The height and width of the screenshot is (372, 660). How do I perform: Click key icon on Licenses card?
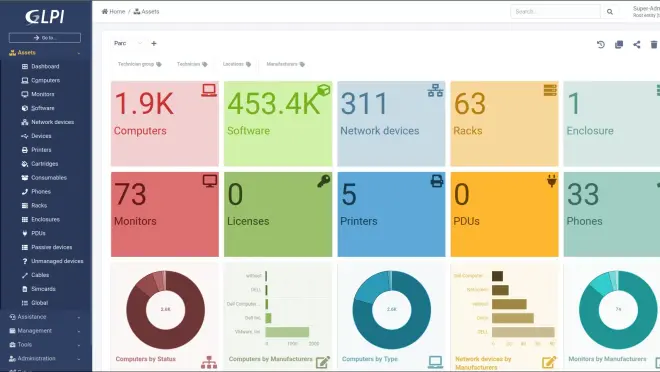coord(323,181)
